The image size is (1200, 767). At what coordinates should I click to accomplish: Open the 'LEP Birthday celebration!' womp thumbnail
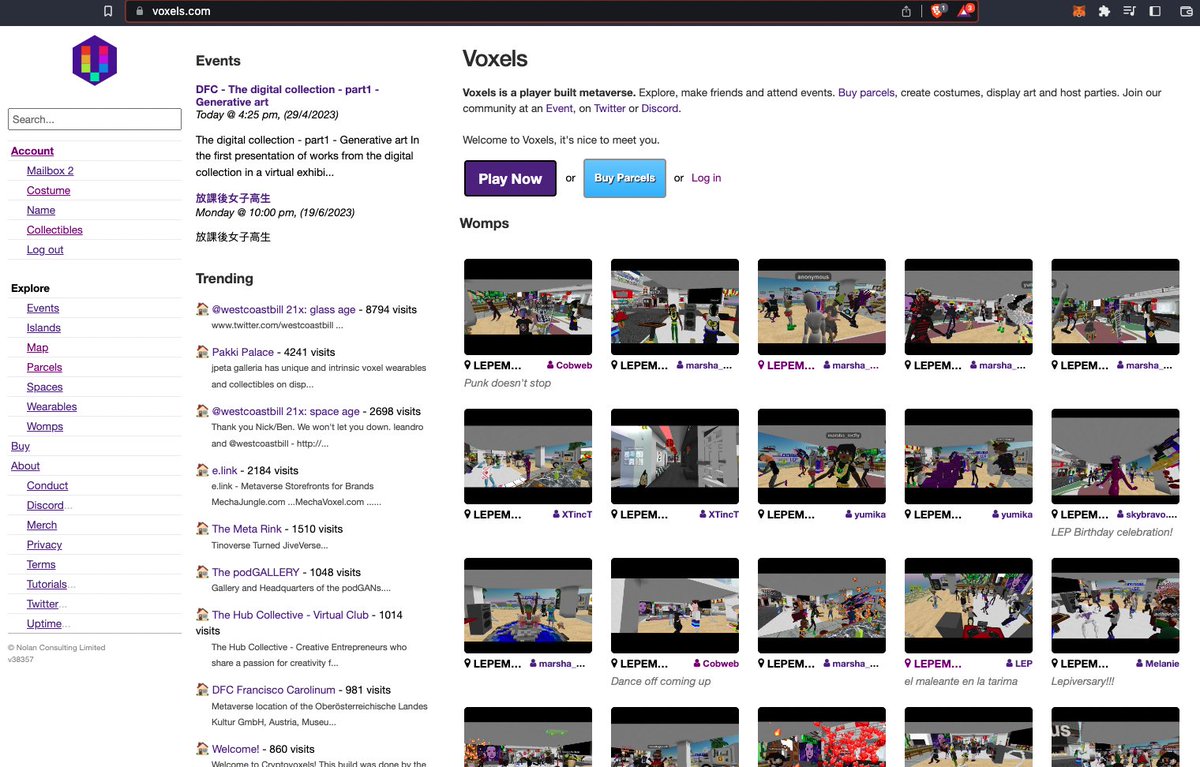pos(1115,456)
